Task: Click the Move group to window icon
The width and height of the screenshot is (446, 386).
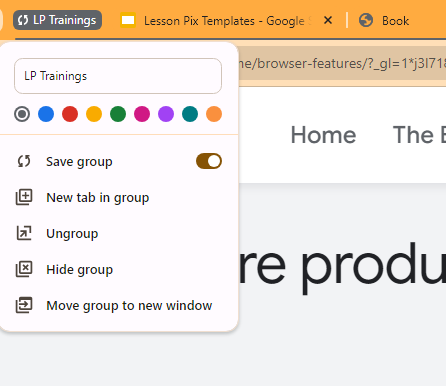Action: (x=24, y=305)
